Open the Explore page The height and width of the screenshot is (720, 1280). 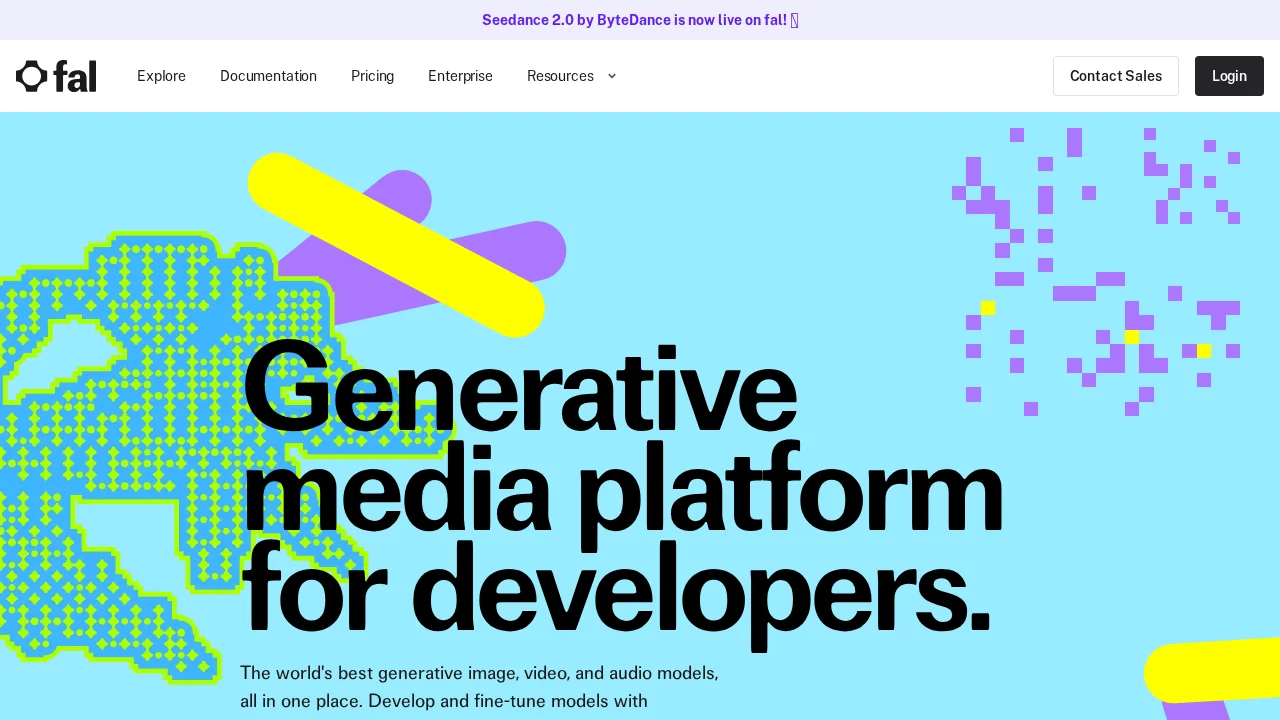click(161, 76)
